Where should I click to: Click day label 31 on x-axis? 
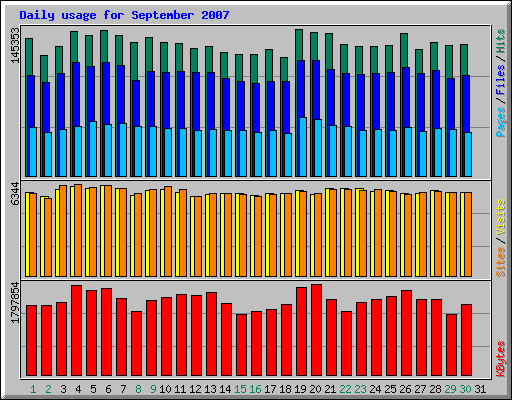(480, 389)
